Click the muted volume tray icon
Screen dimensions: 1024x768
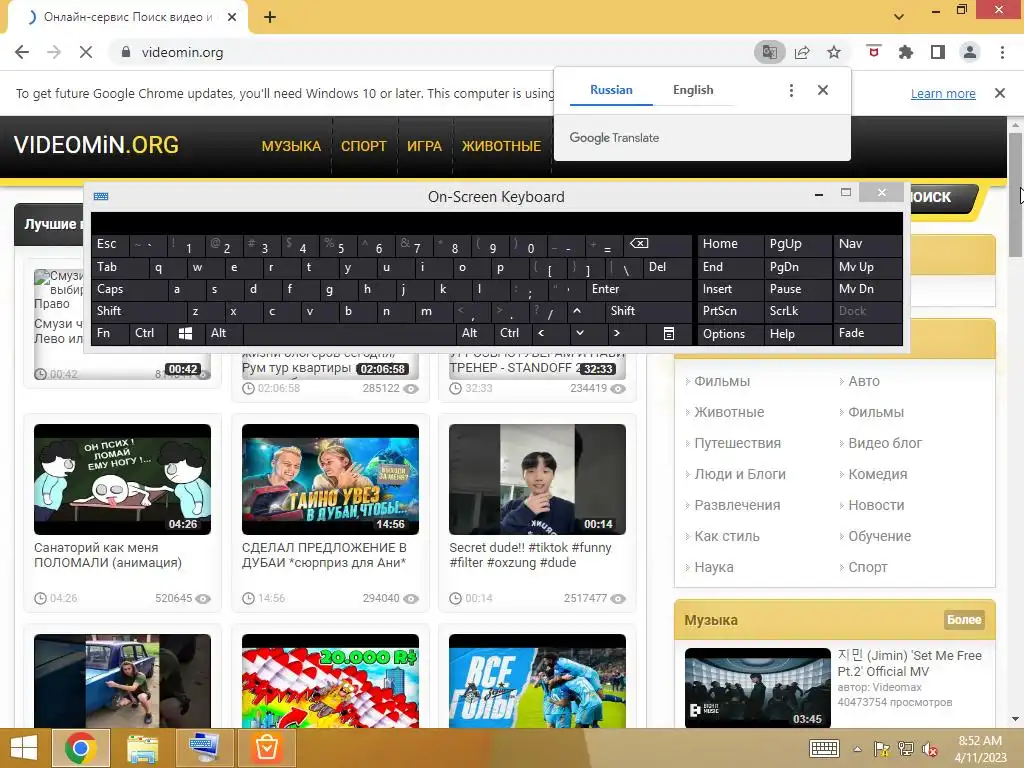coord(929,749)
